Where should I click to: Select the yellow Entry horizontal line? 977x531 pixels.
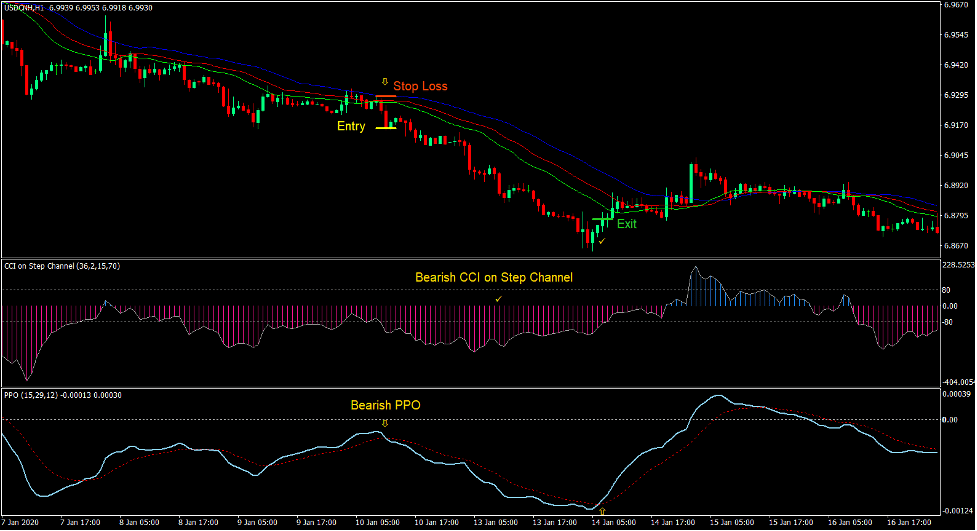[x=385, y=128]
